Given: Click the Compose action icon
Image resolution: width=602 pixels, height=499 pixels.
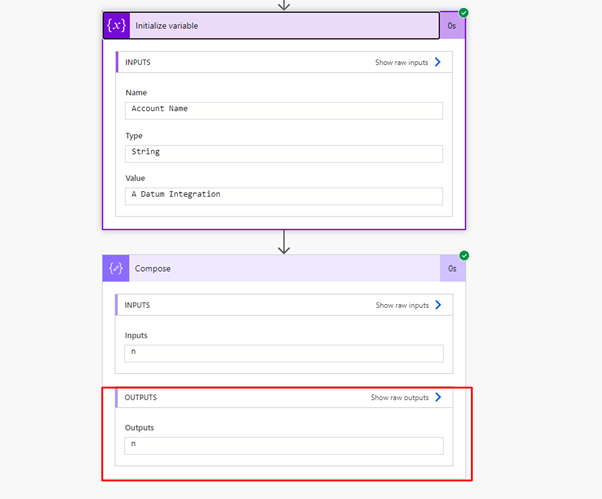Looking at the screenshot, I should tap(116, 268).
